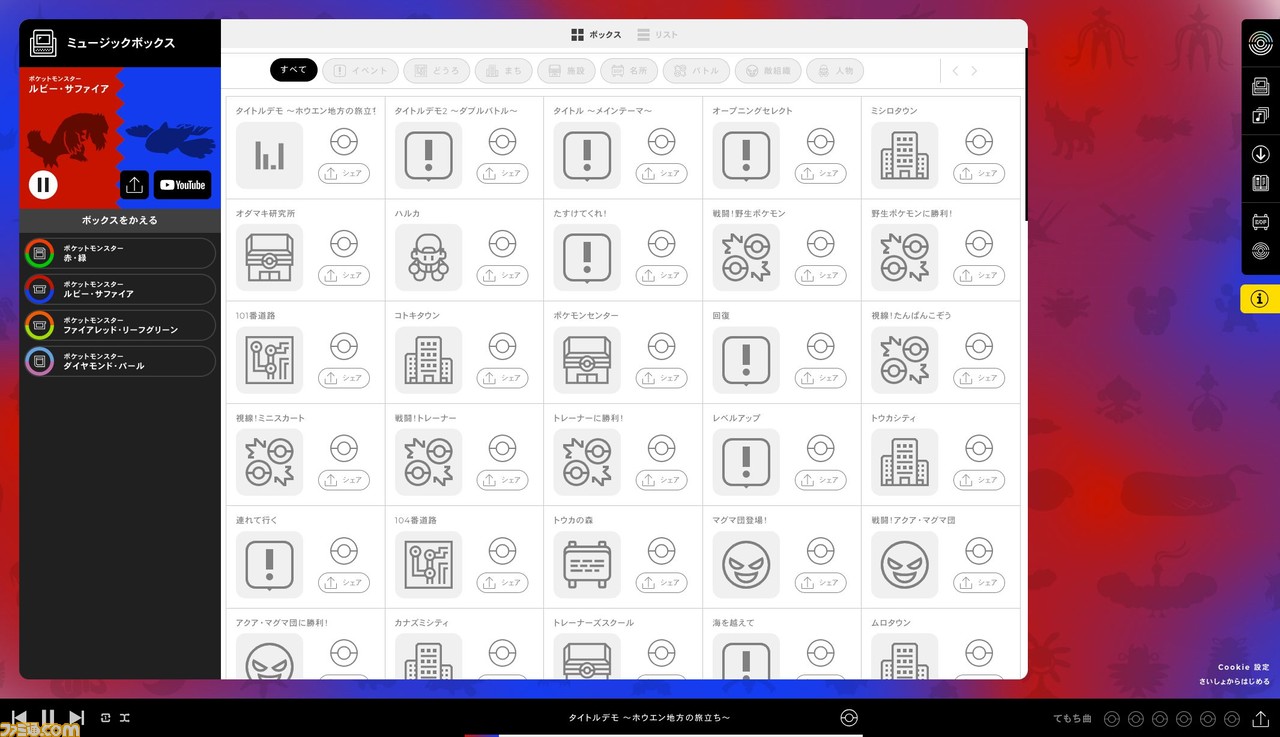Share the 視線！たんぱんこぞう track
This screenshot has height=737, width=1280.
pos(979,378)
